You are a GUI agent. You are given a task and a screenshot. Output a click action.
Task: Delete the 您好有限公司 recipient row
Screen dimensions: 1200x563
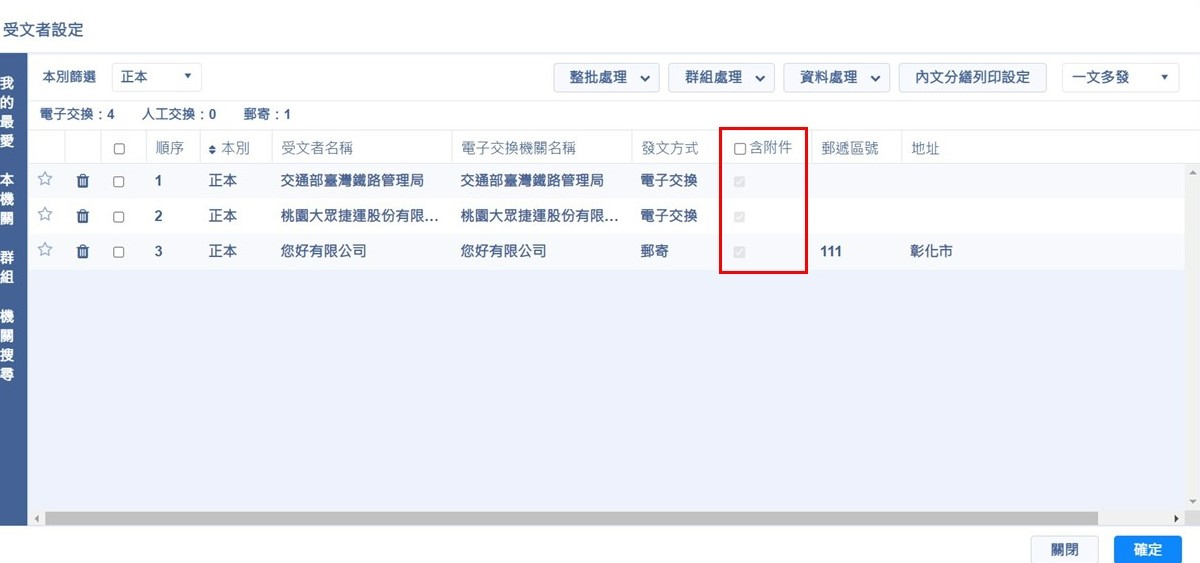83,251
